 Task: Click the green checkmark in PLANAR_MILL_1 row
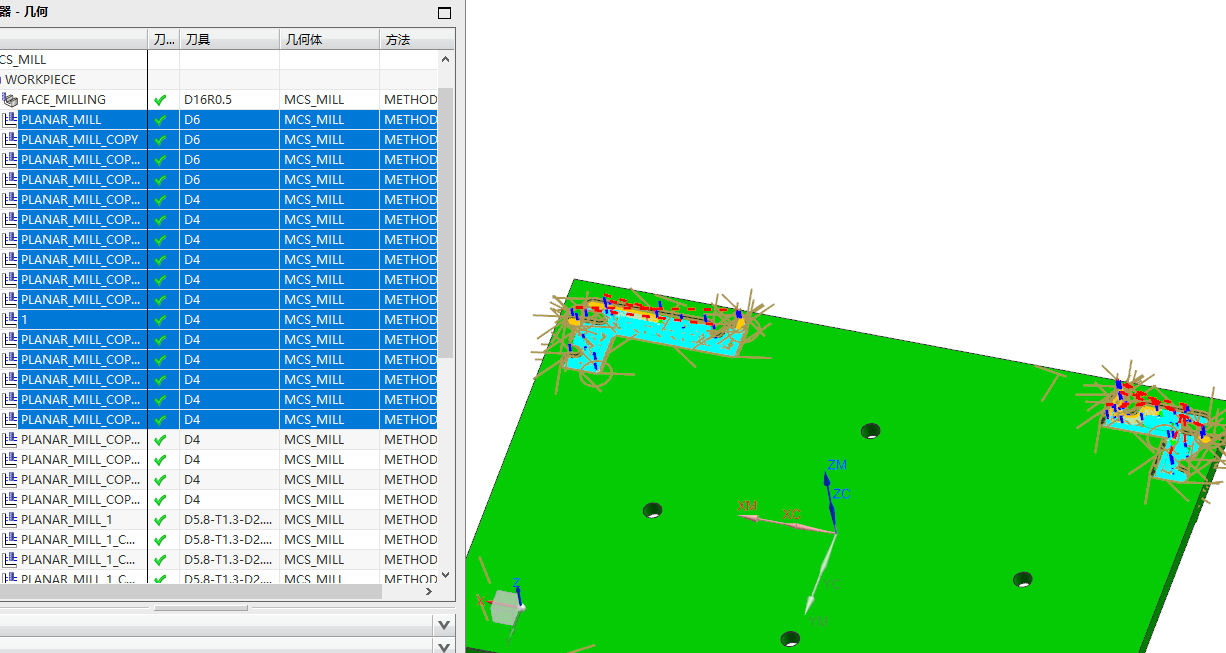[x=160, y=520]
